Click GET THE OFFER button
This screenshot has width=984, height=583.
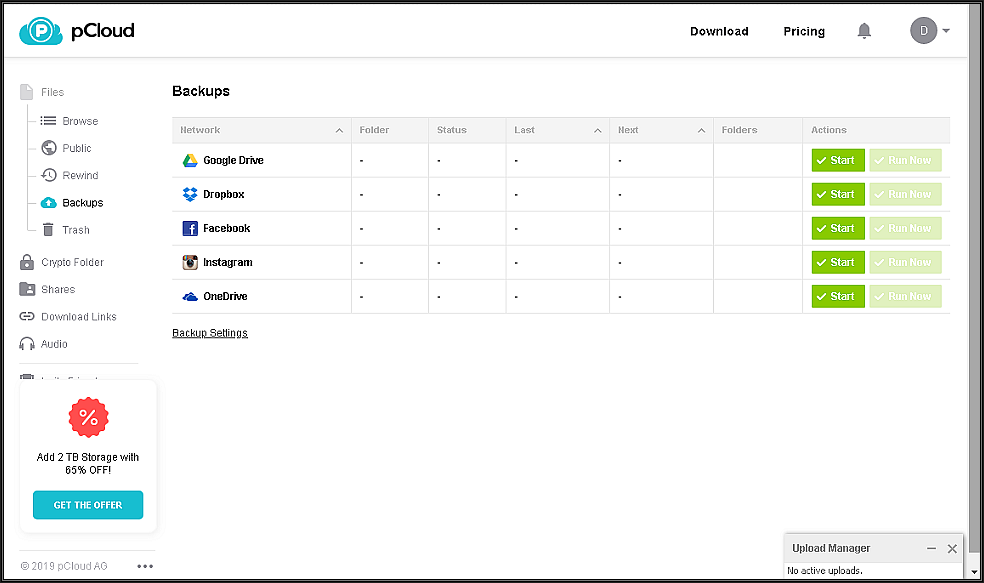tap(88, 505)
